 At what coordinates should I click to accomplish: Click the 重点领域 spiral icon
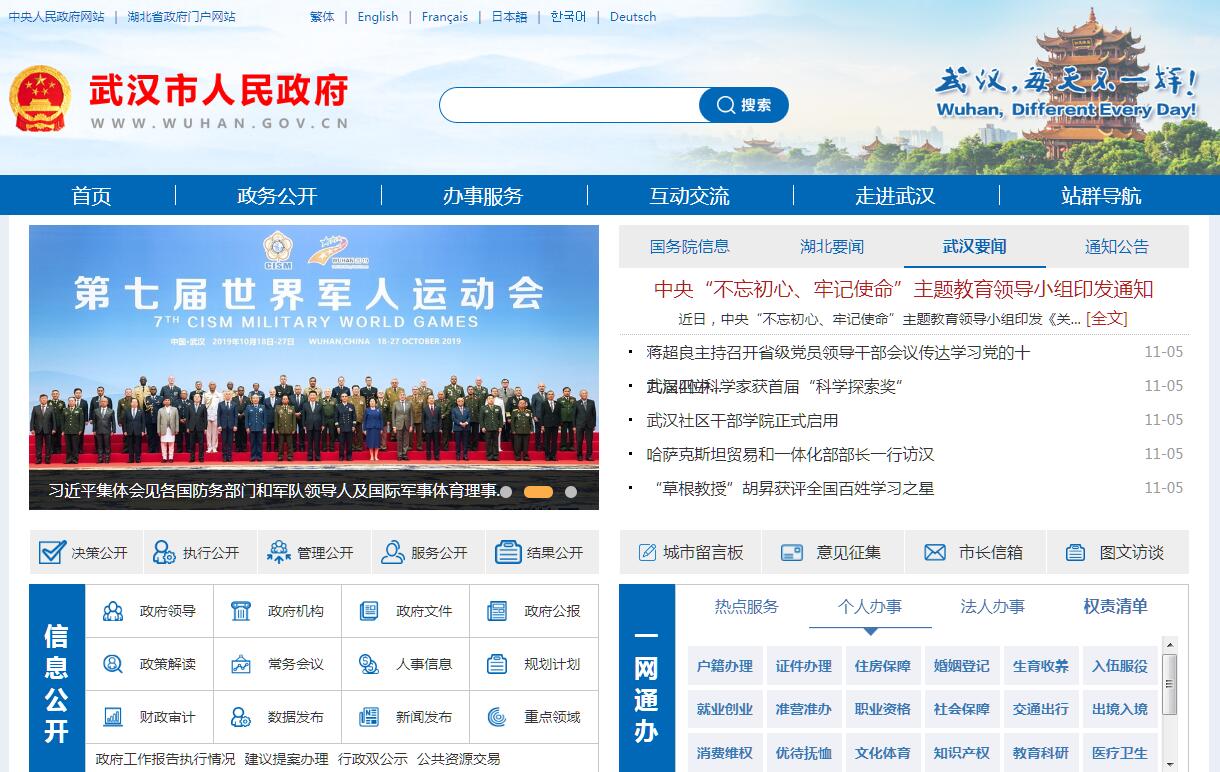pyautogui.click(x=497, y=717)
